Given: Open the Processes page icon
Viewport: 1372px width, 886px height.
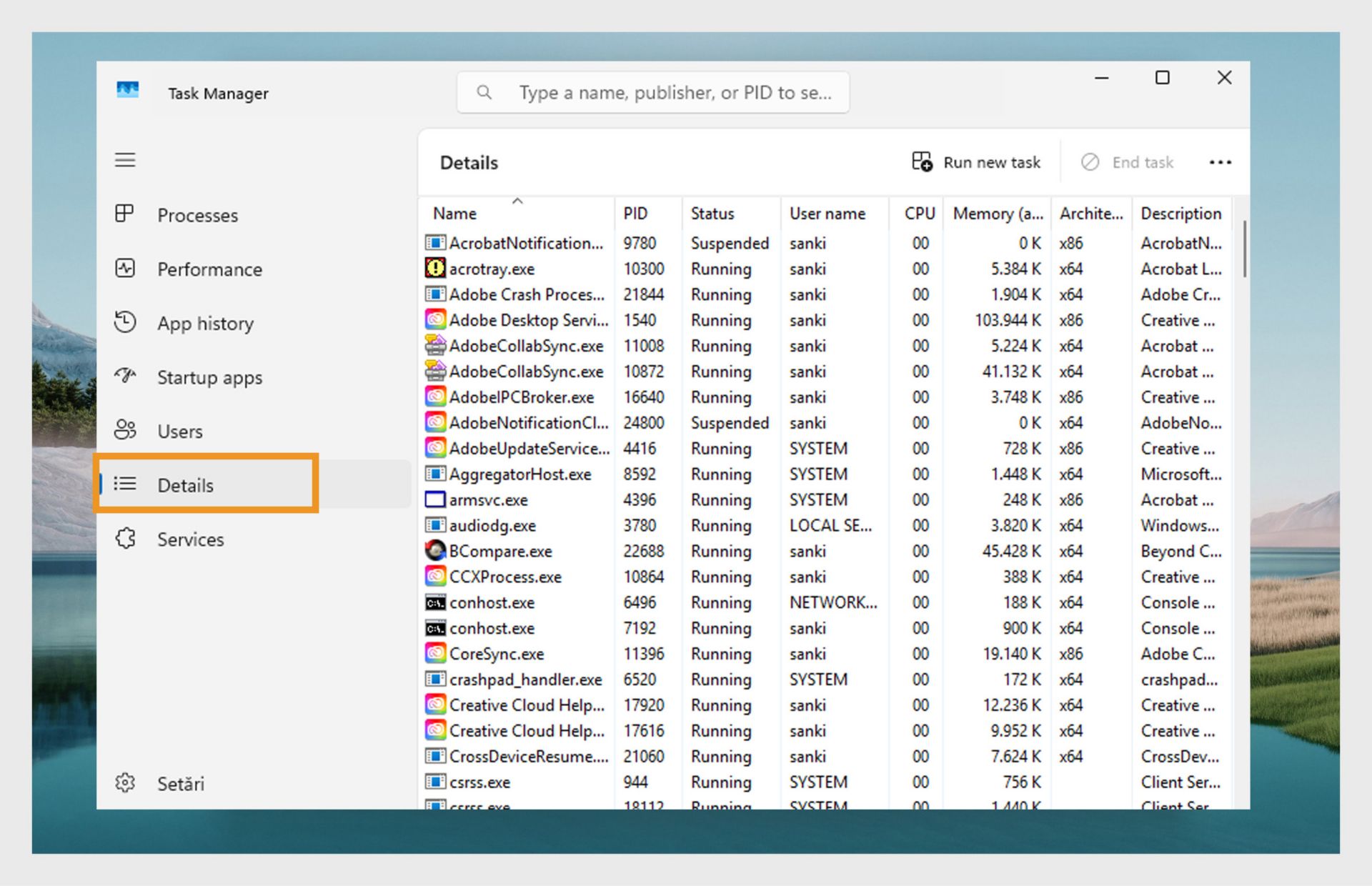Looking at the screenshot, I should (125, 214).
